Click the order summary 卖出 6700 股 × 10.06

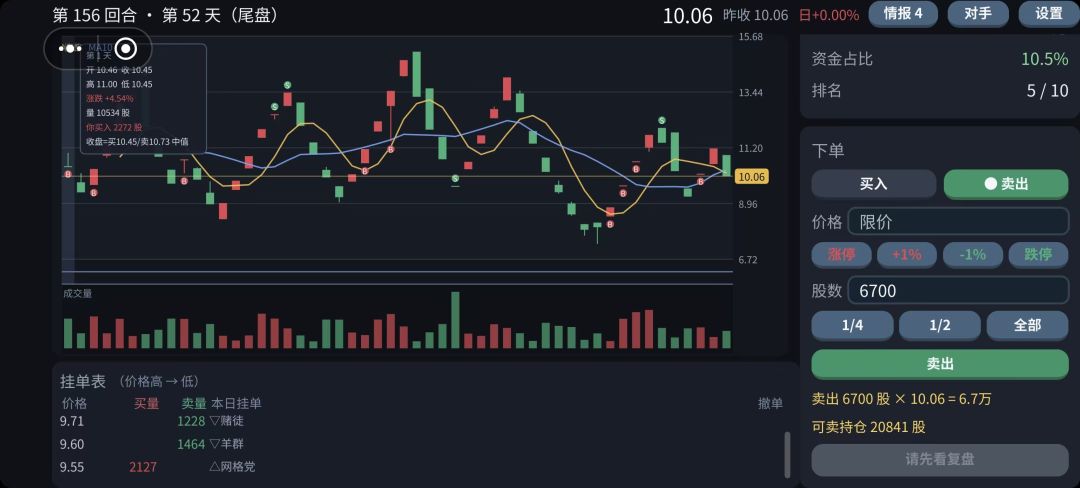pos(902,399)
